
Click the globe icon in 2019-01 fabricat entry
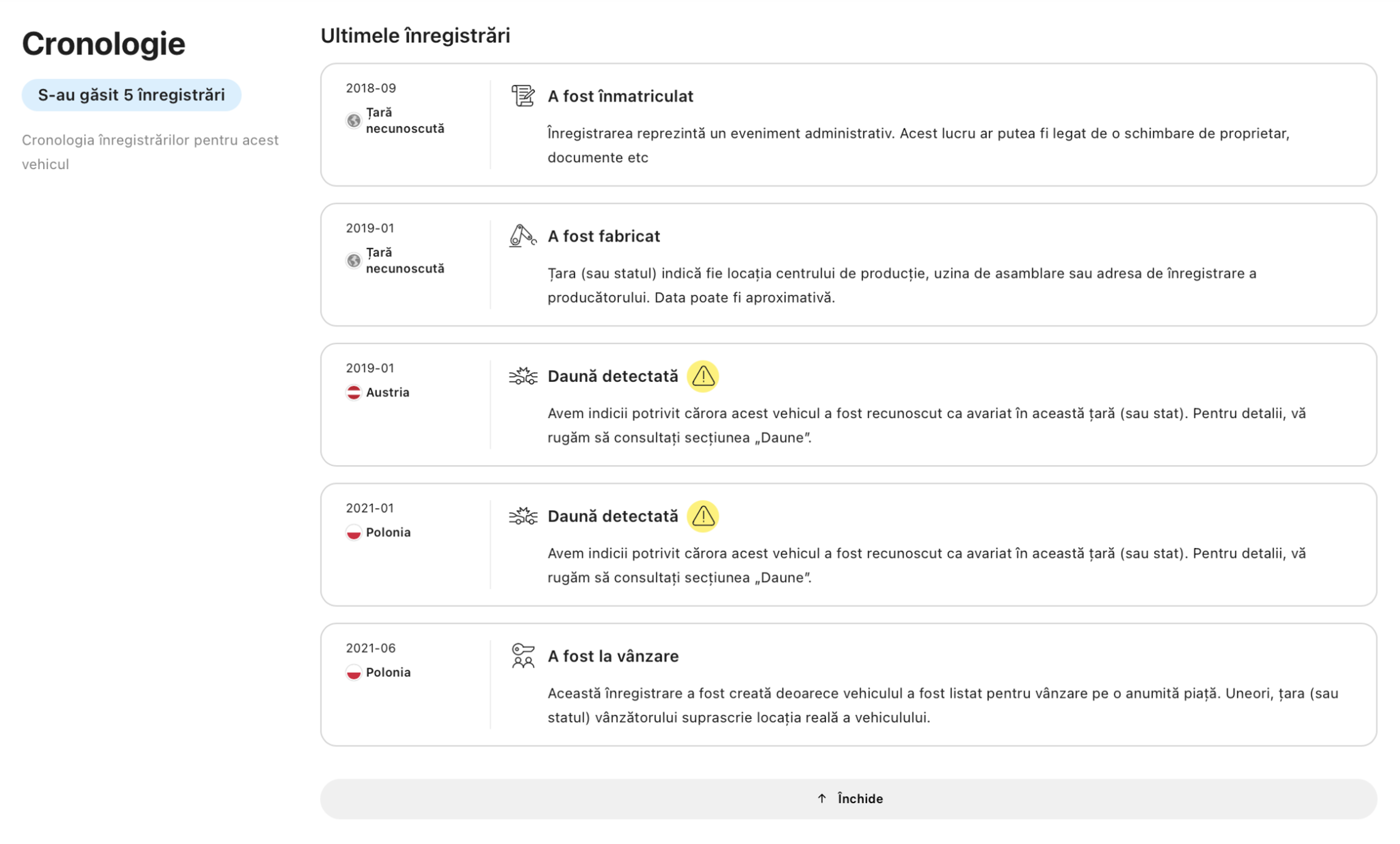pos(353,260)
